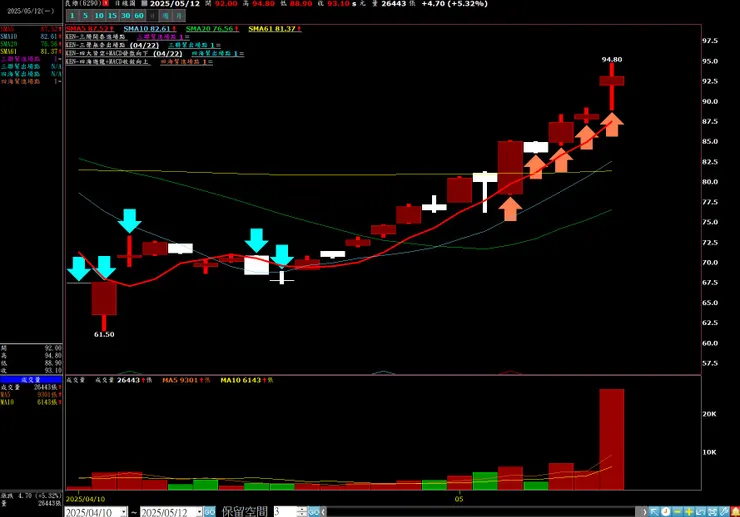740x517 pixels.
Task: Switch chart to daily (日) timeframe
Action: point(152,16)
